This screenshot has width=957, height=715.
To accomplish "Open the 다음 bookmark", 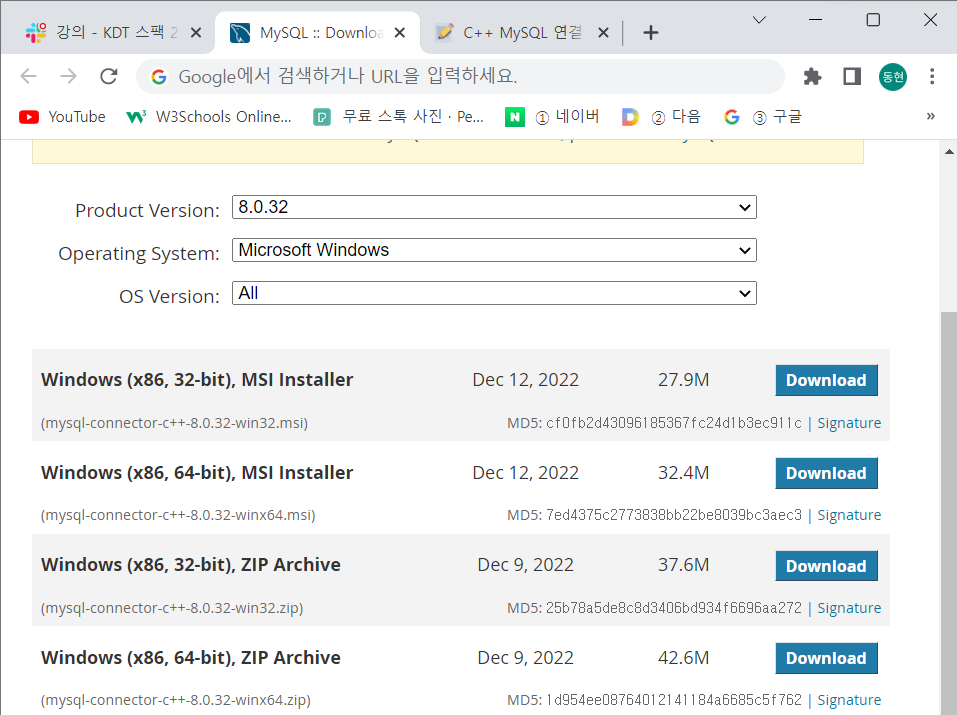I will click(x=661, y=117).
